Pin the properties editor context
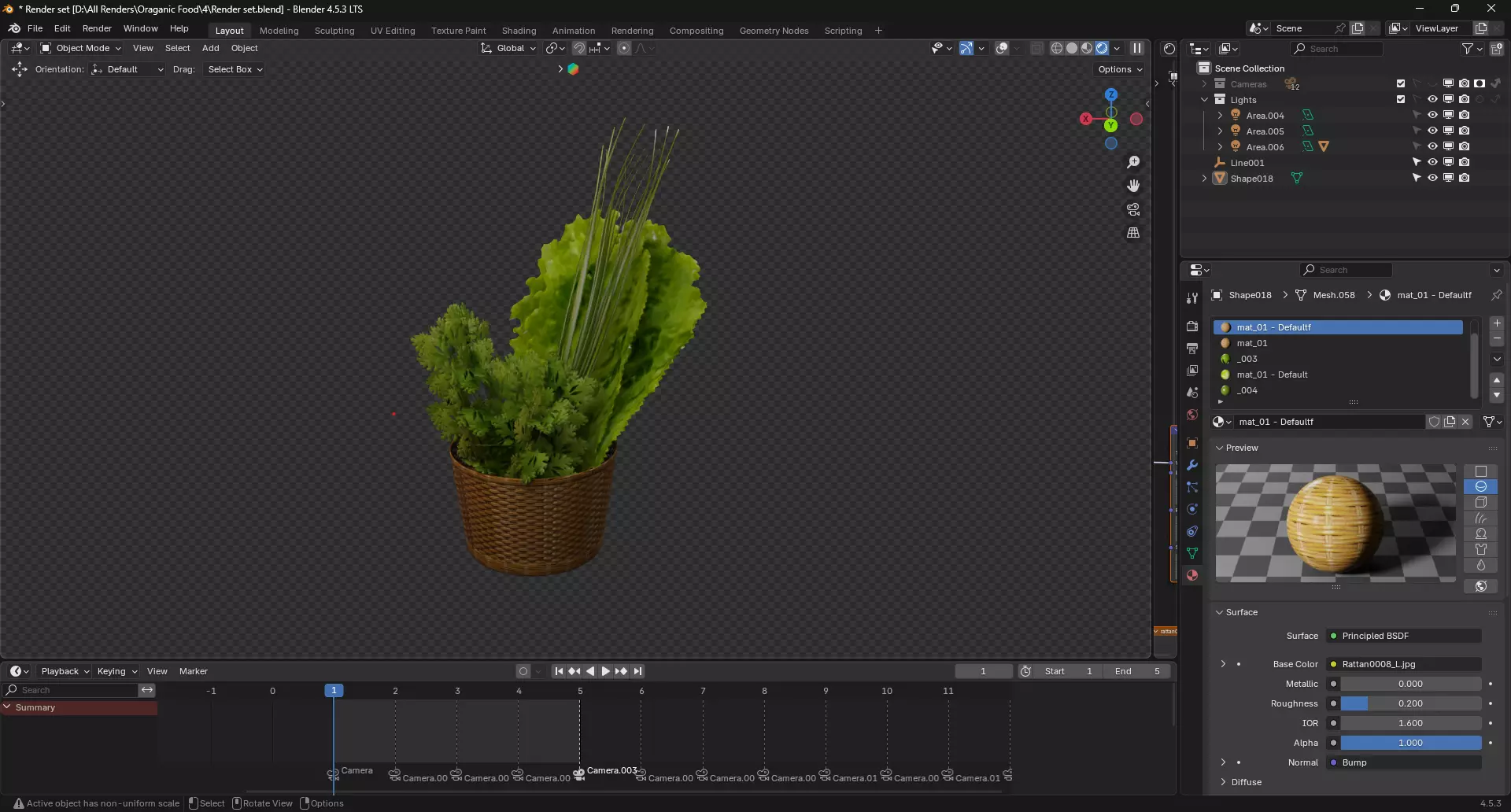The height and width of the screenshot is (812, 1511). [x=1496, y=295]
